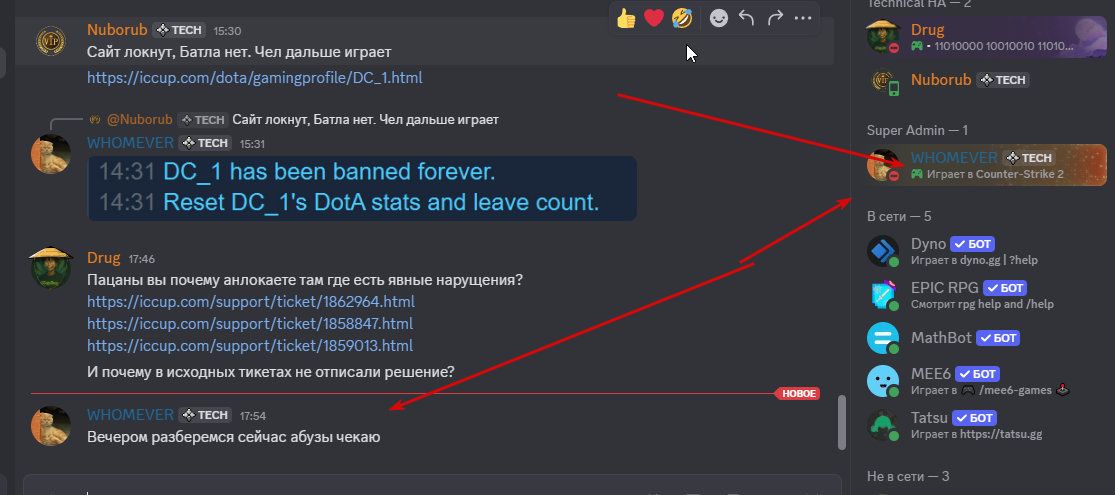The height and width of the screenshot is (495, 1115).
Task: Open more message options ellipsis
Action: pyautogui.click(x=802, y=18)
